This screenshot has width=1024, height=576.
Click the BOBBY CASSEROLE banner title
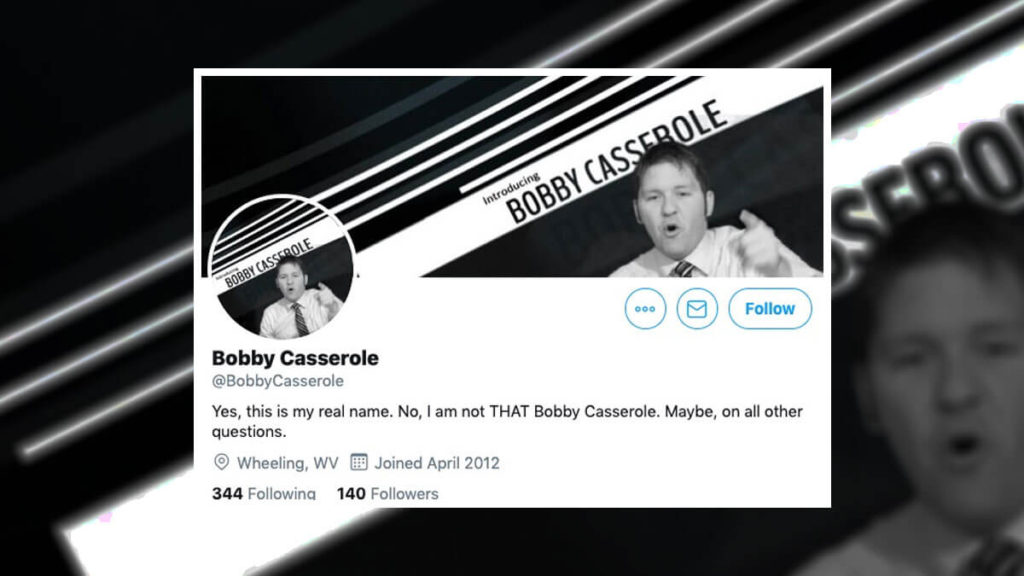615,163
